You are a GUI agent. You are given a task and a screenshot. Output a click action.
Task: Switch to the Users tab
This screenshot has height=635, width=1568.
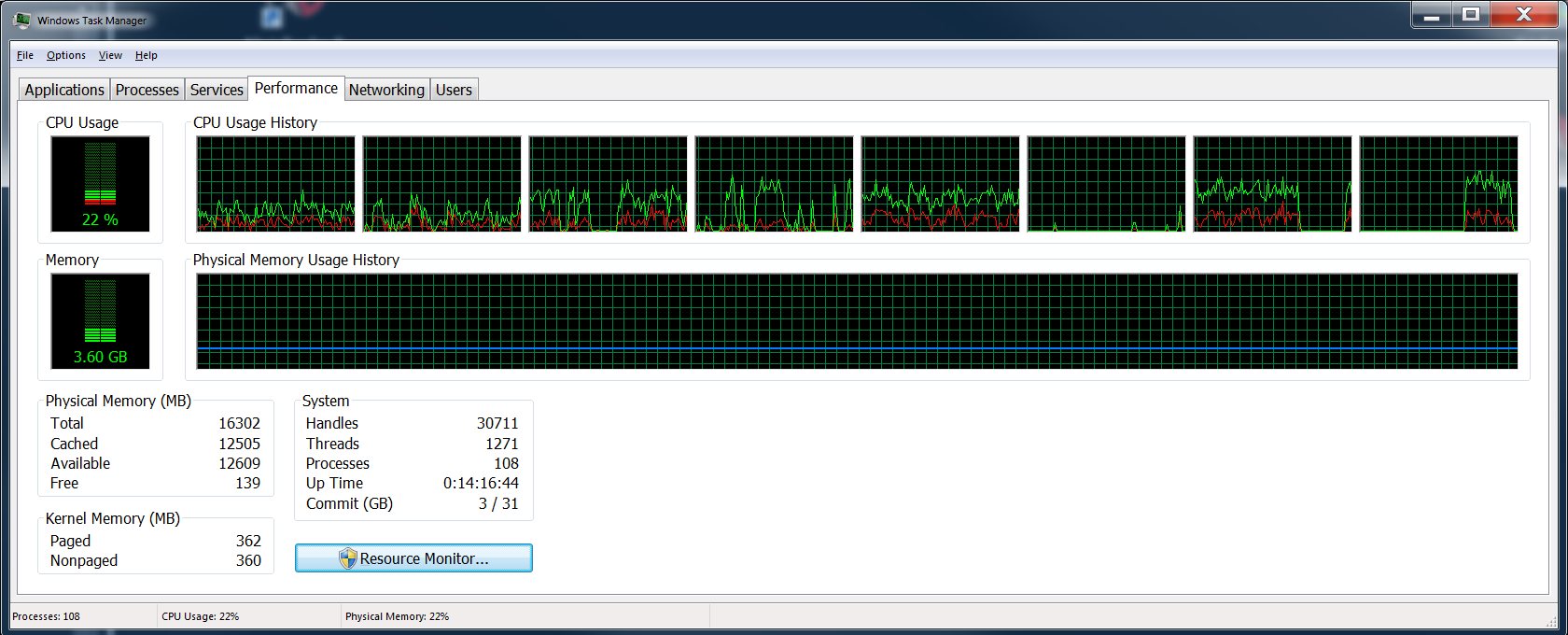pyautogui.click(x=454, y=90)
